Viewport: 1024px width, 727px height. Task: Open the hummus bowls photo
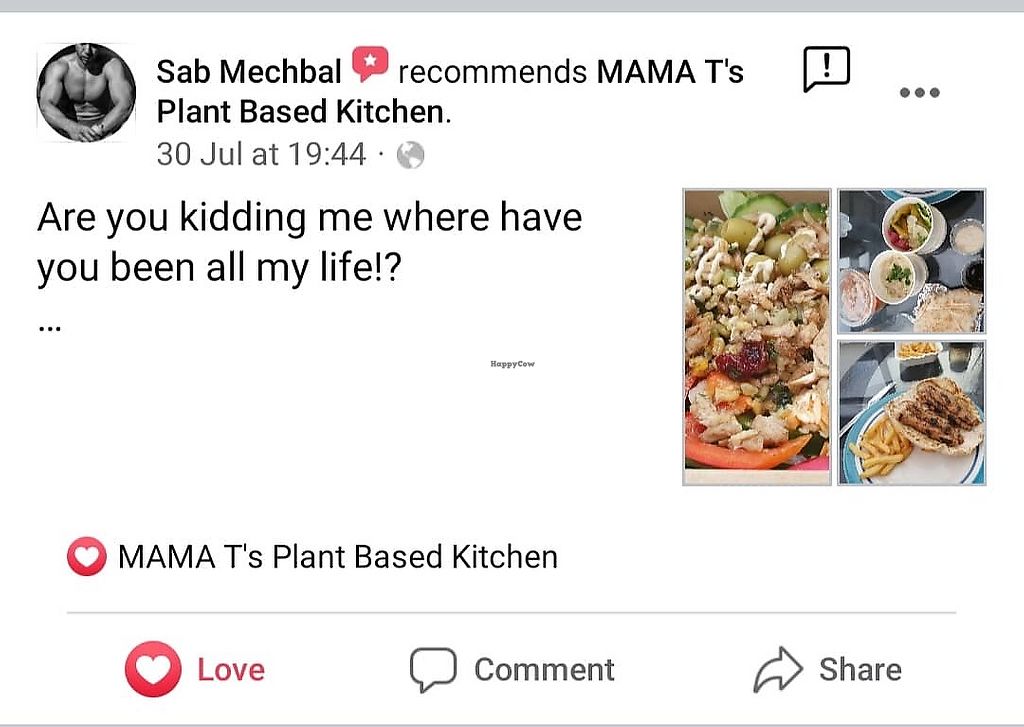911,261
